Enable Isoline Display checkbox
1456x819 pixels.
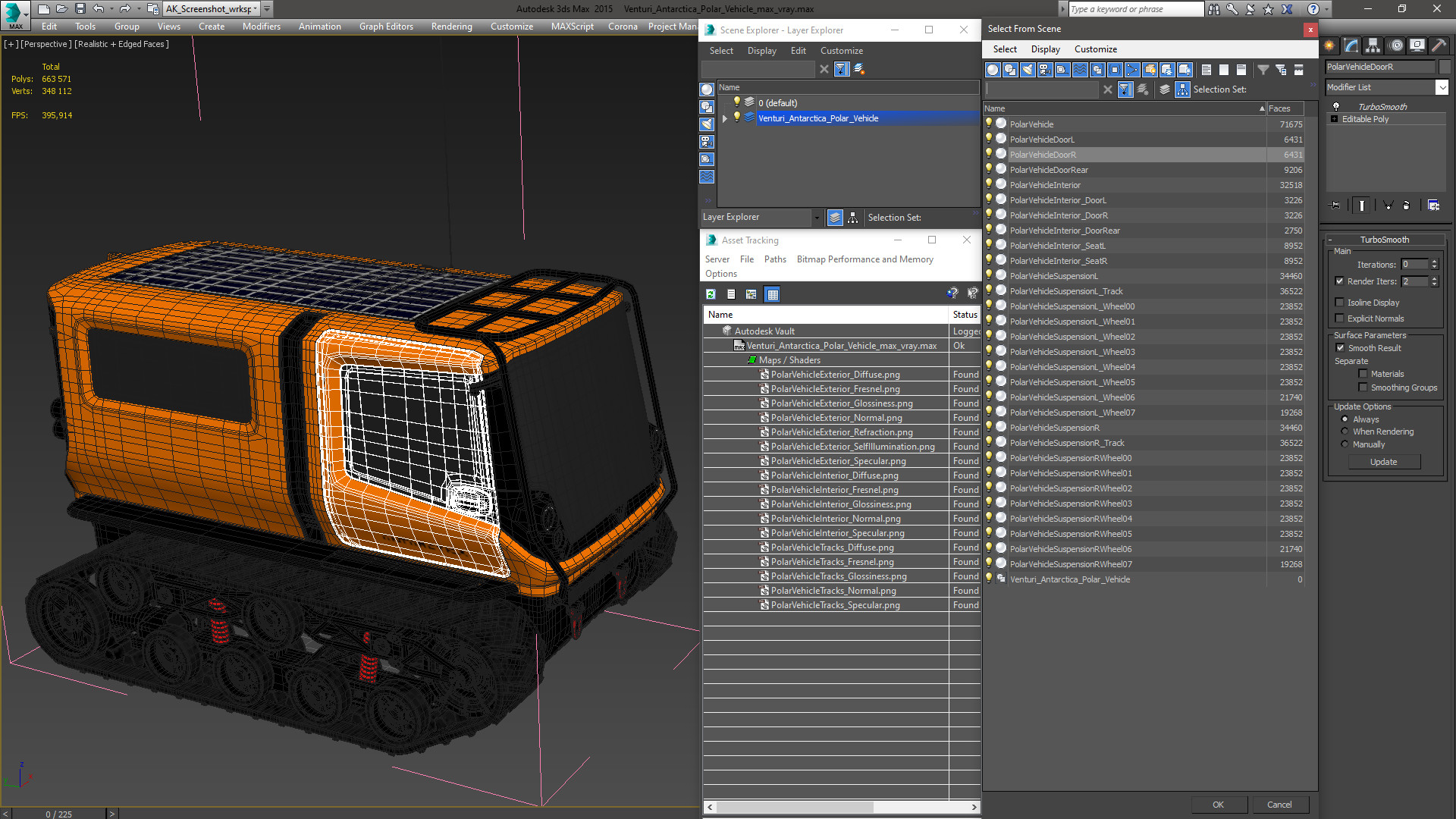click(x=1339, y=303)
